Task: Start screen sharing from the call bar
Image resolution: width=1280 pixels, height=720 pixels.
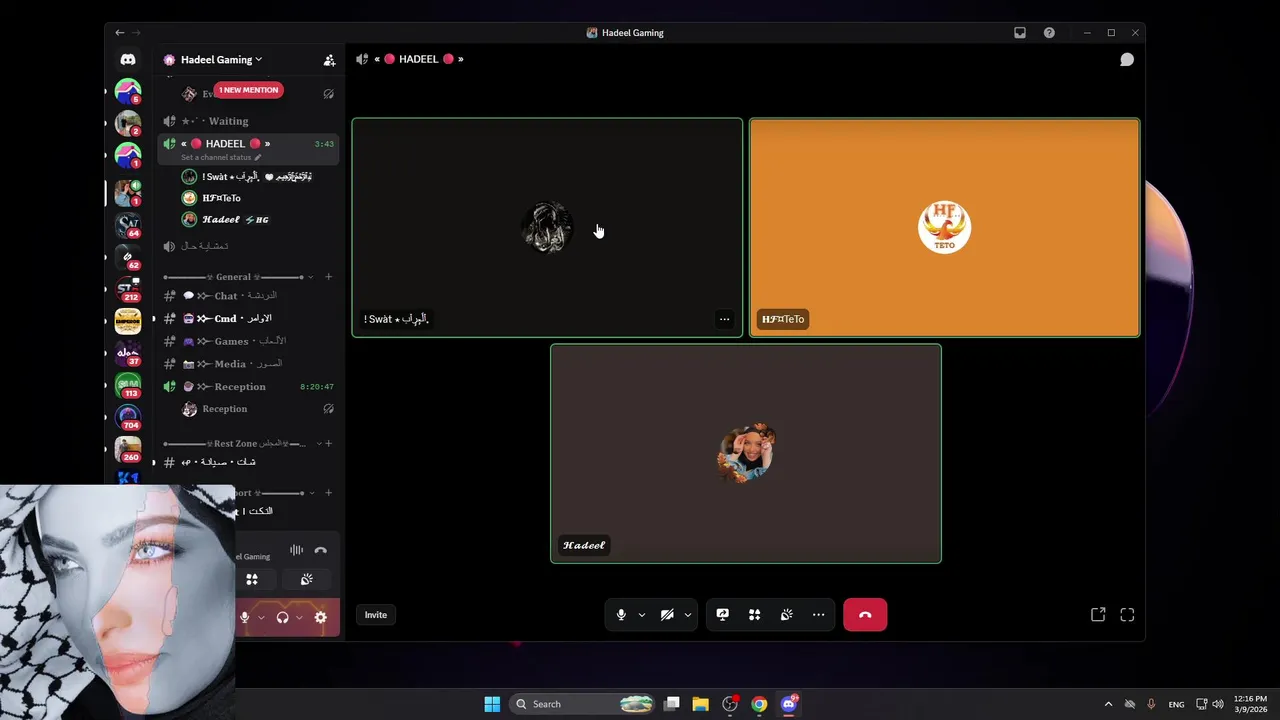Action: [x=722, y=615]
